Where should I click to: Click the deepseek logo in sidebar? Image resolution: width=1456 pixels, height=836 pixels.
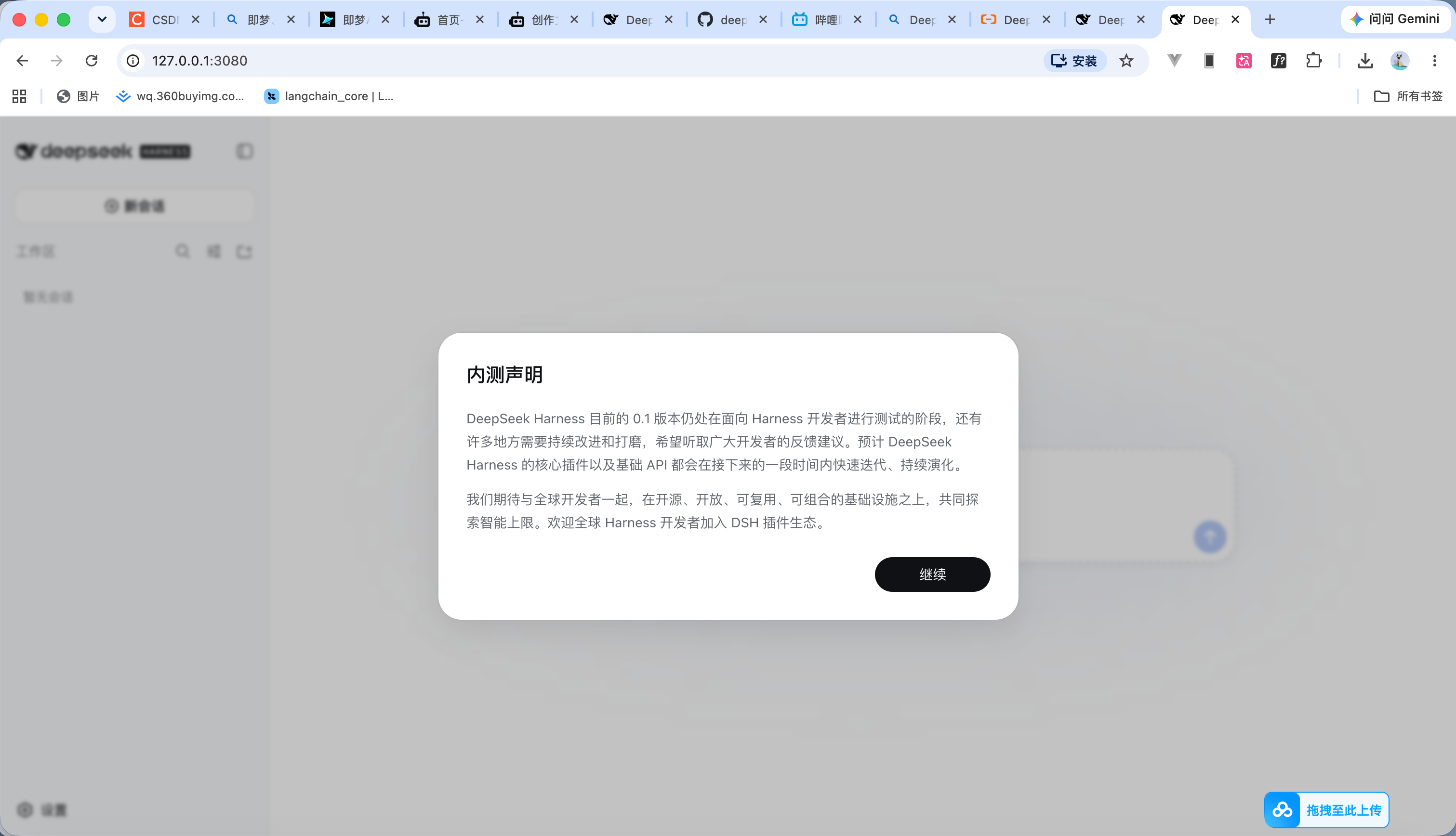point(103,151)
